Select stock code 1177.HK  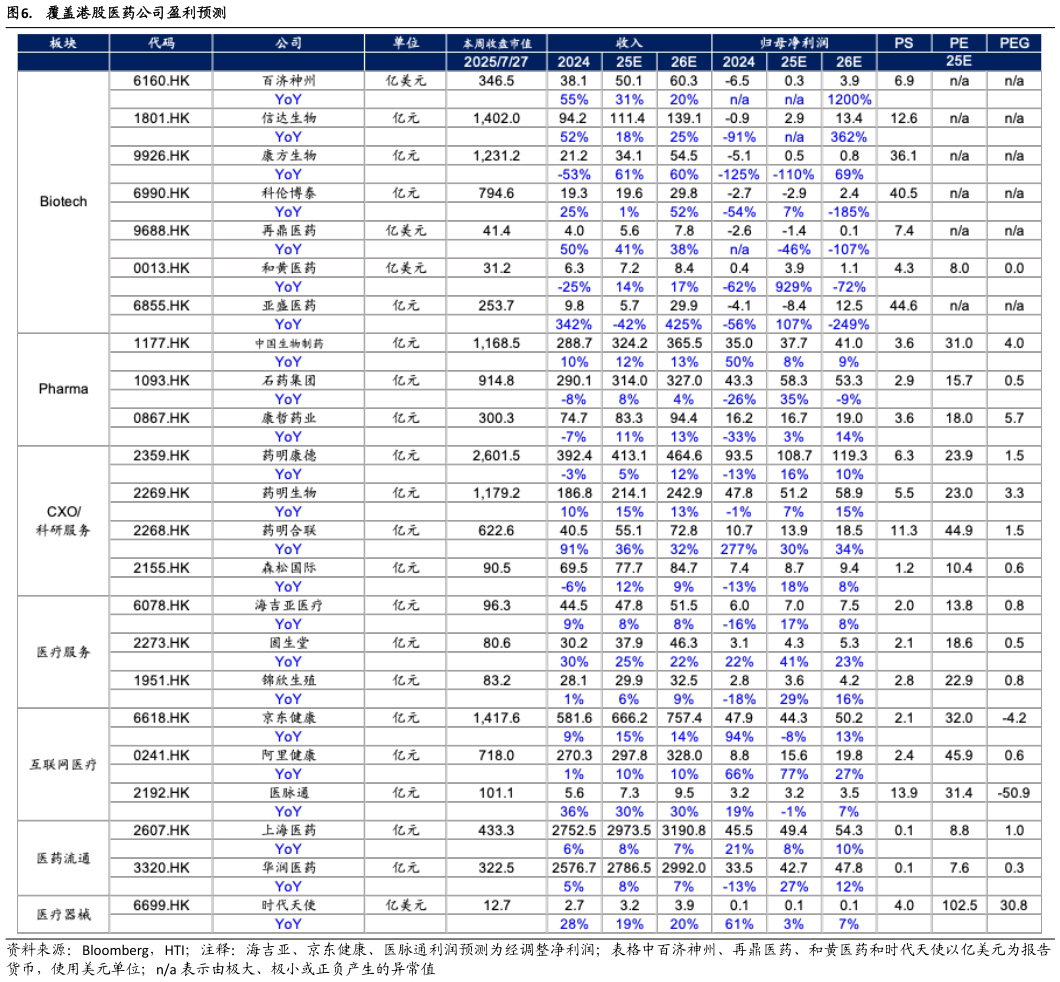(161, 343)
